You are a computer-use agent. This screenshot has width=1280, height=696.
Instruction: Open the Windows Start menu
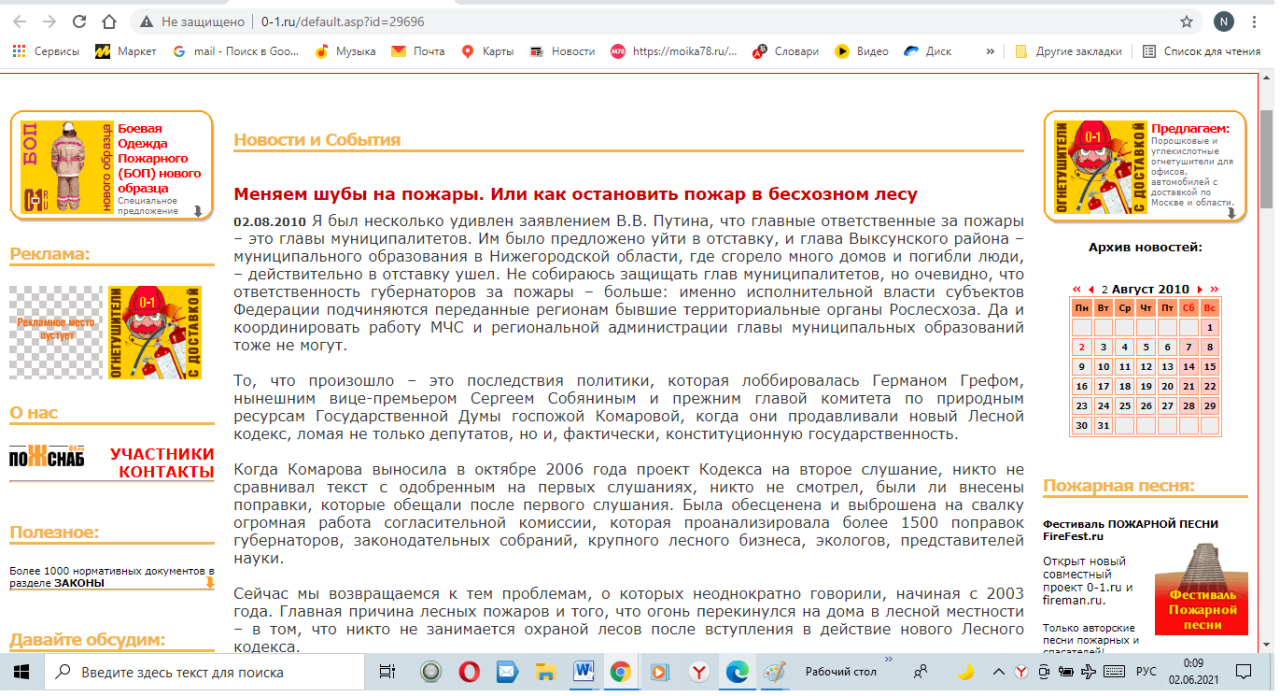(22, 672)
